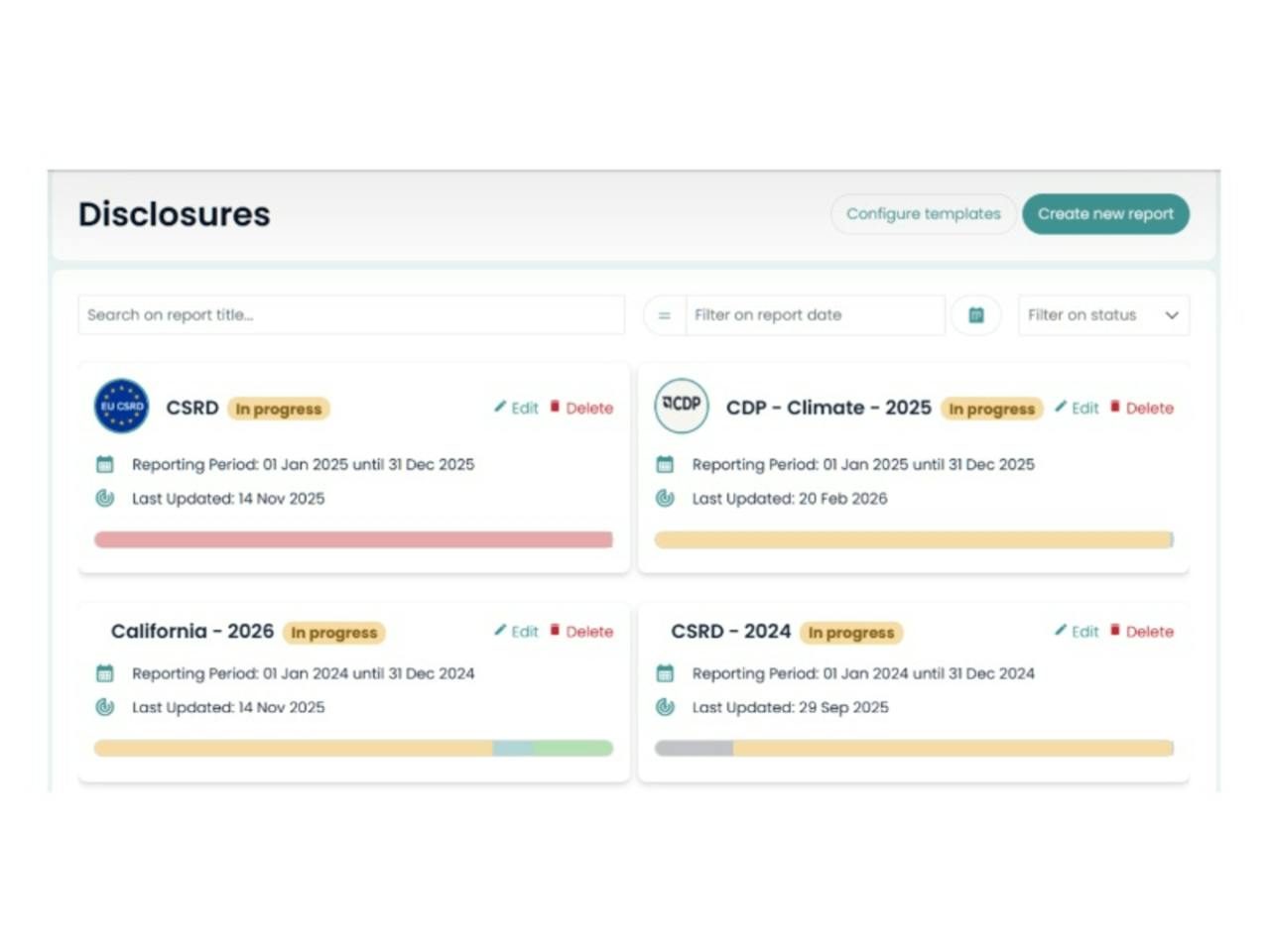The height and width of the screenshot is (952, 1270).
Task: Click last-updated icon in CDP - Climate - 2025 card
Action: tap(665, 498)
